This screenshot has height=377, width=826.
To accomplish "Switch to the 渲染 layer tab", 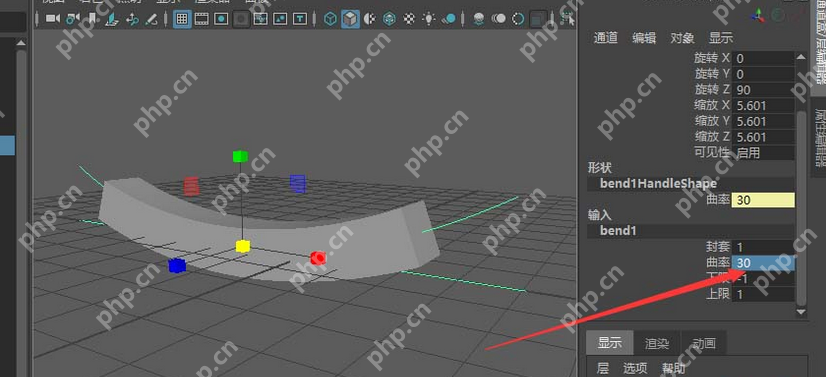I will click(656, 344).
